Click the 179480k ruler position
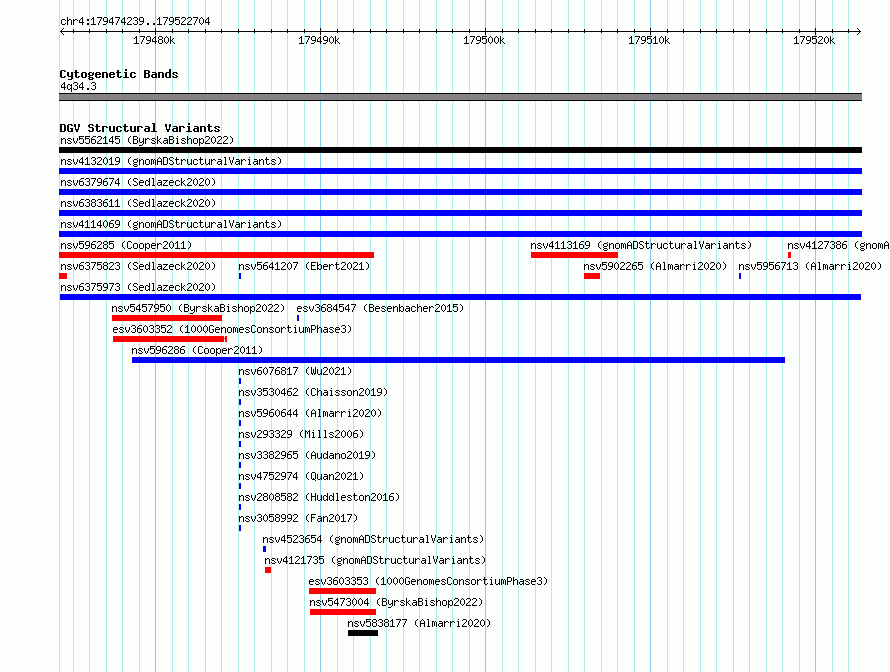Image resolution: width=890 pixels, height=672 pixels. [x=154, y=40]
